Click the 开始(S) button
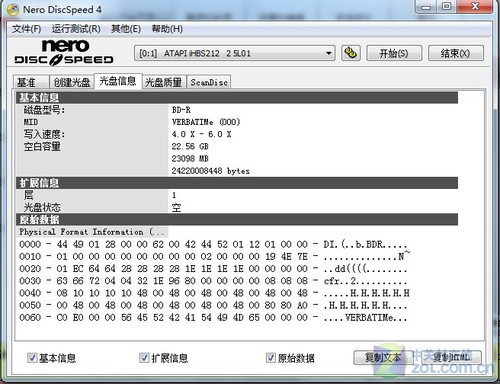The width and height of the screenshot is (500, 384). point(394,53)
